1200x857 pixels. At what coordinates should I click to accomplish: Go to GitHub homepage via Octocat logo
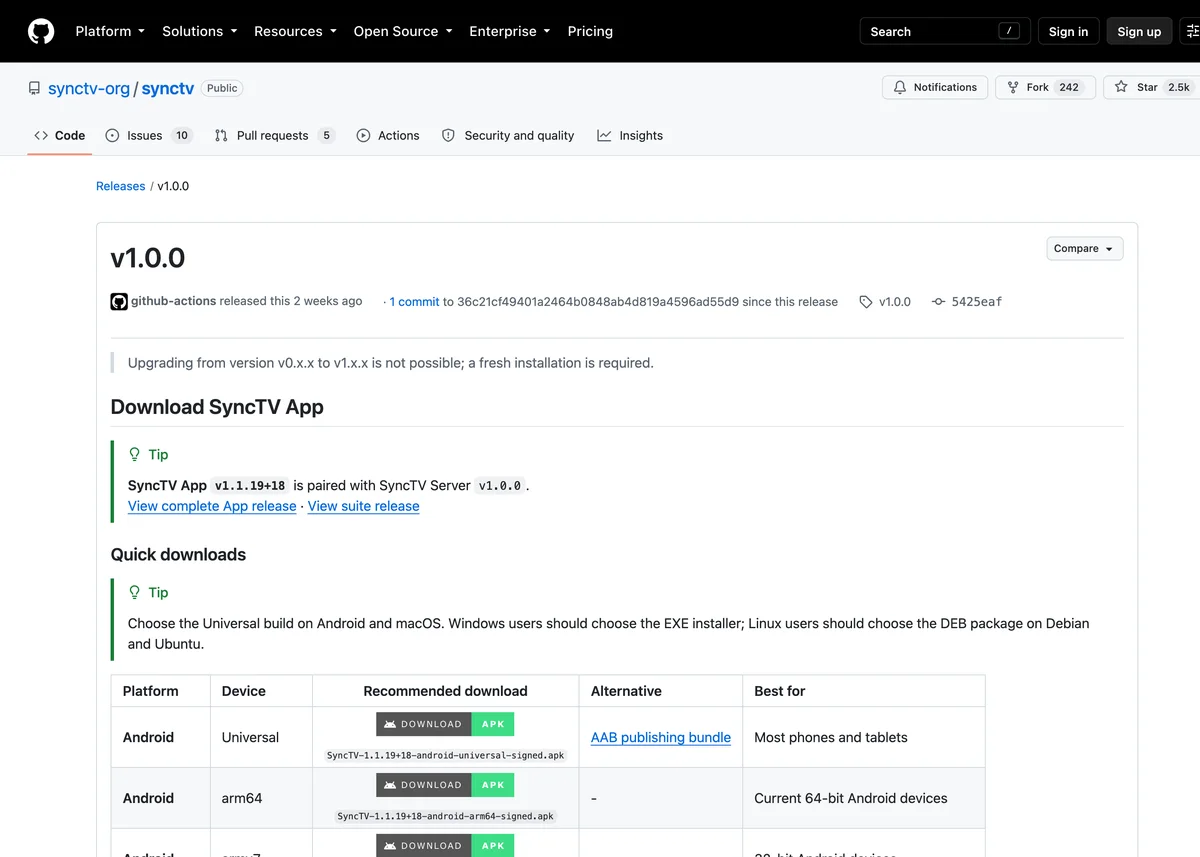click(41, 31)
